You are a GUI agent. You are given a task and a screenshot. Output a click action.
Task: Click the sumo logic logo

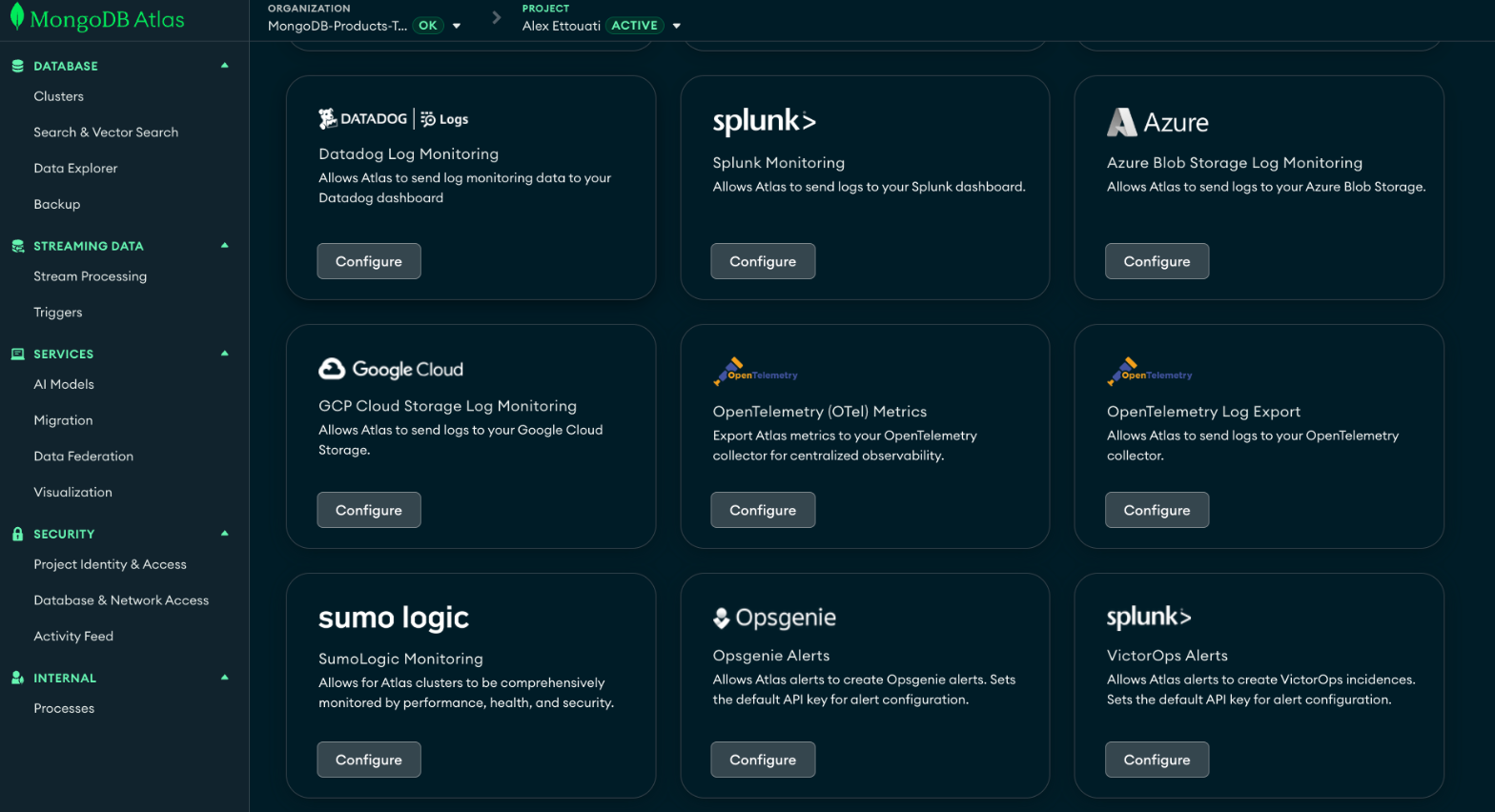(x=394, y=619)
